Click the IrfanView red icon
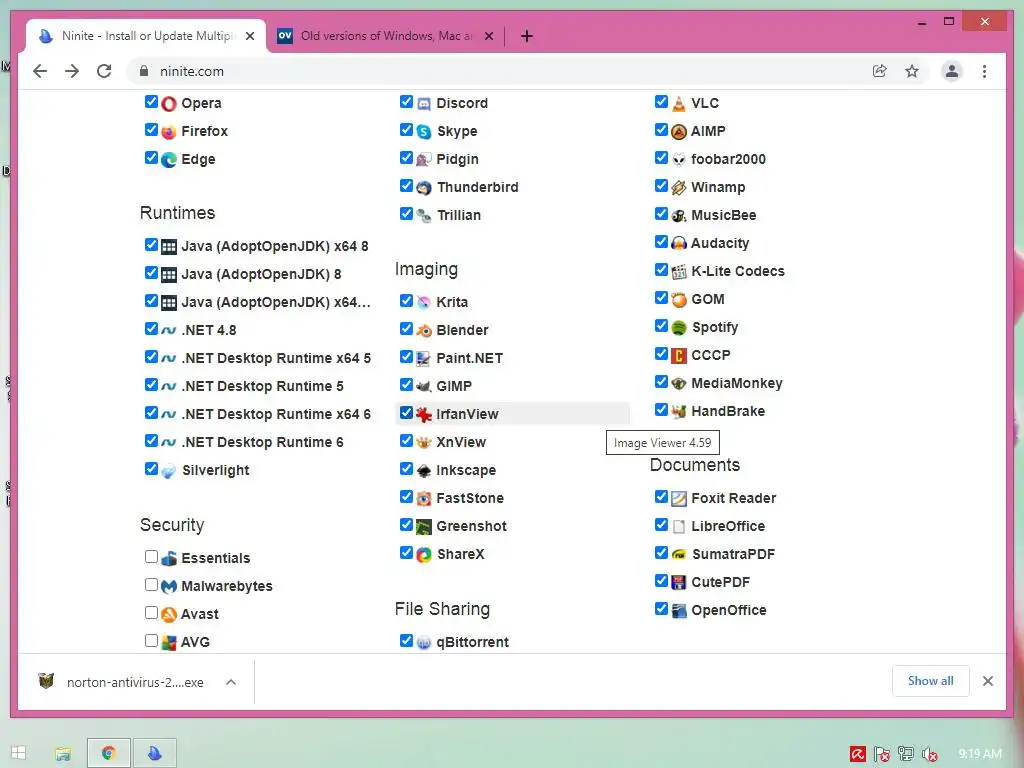The image size is (1024, 768). 424,415
